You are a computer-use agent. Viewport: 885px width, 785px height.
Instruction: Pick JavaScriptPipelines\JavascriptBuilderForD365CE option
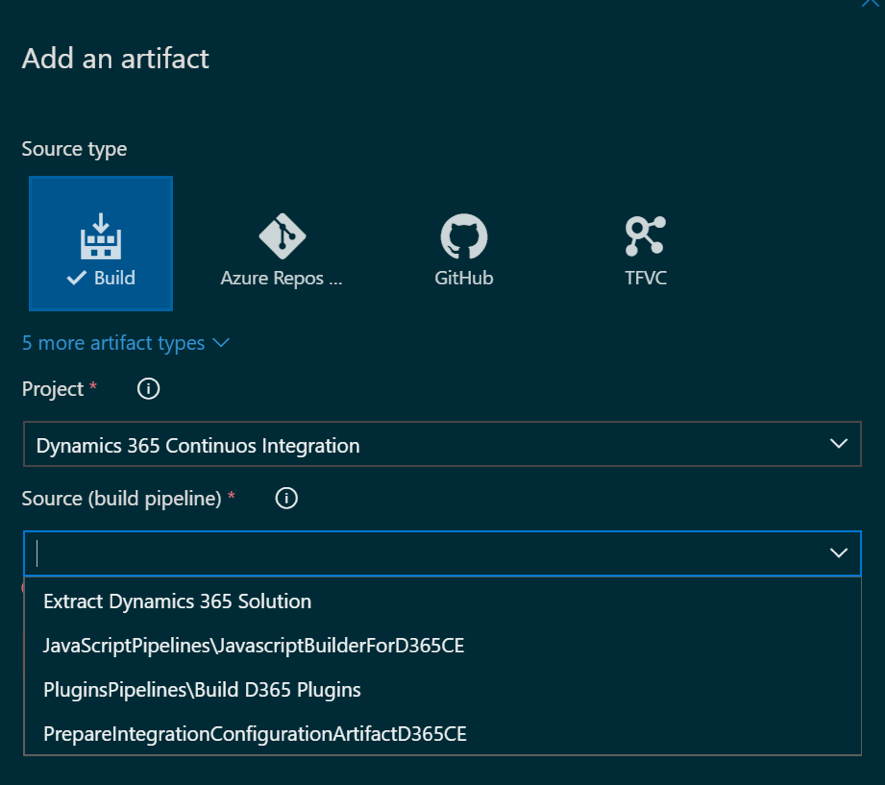coord(442,646)
